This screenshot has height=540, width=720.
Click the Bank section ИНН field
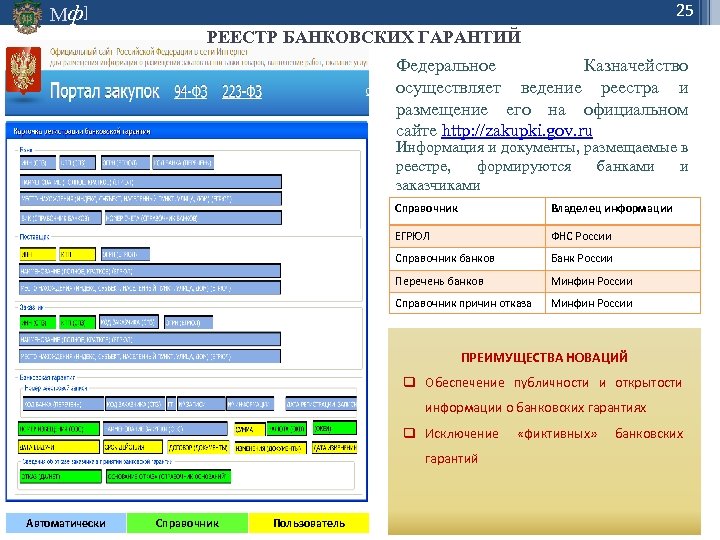(38, 163)
